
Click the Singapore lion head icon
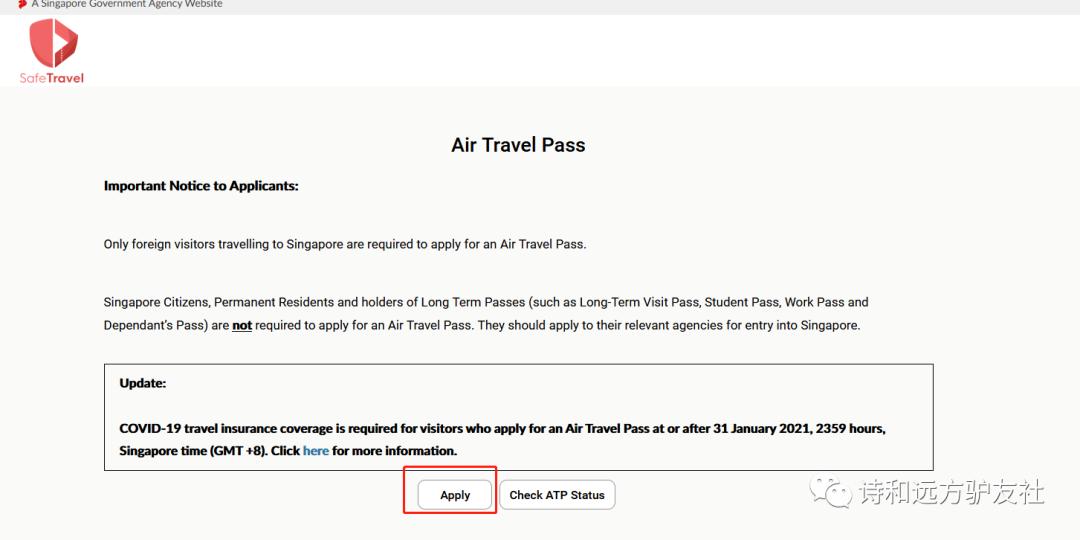tap(22, 4)
